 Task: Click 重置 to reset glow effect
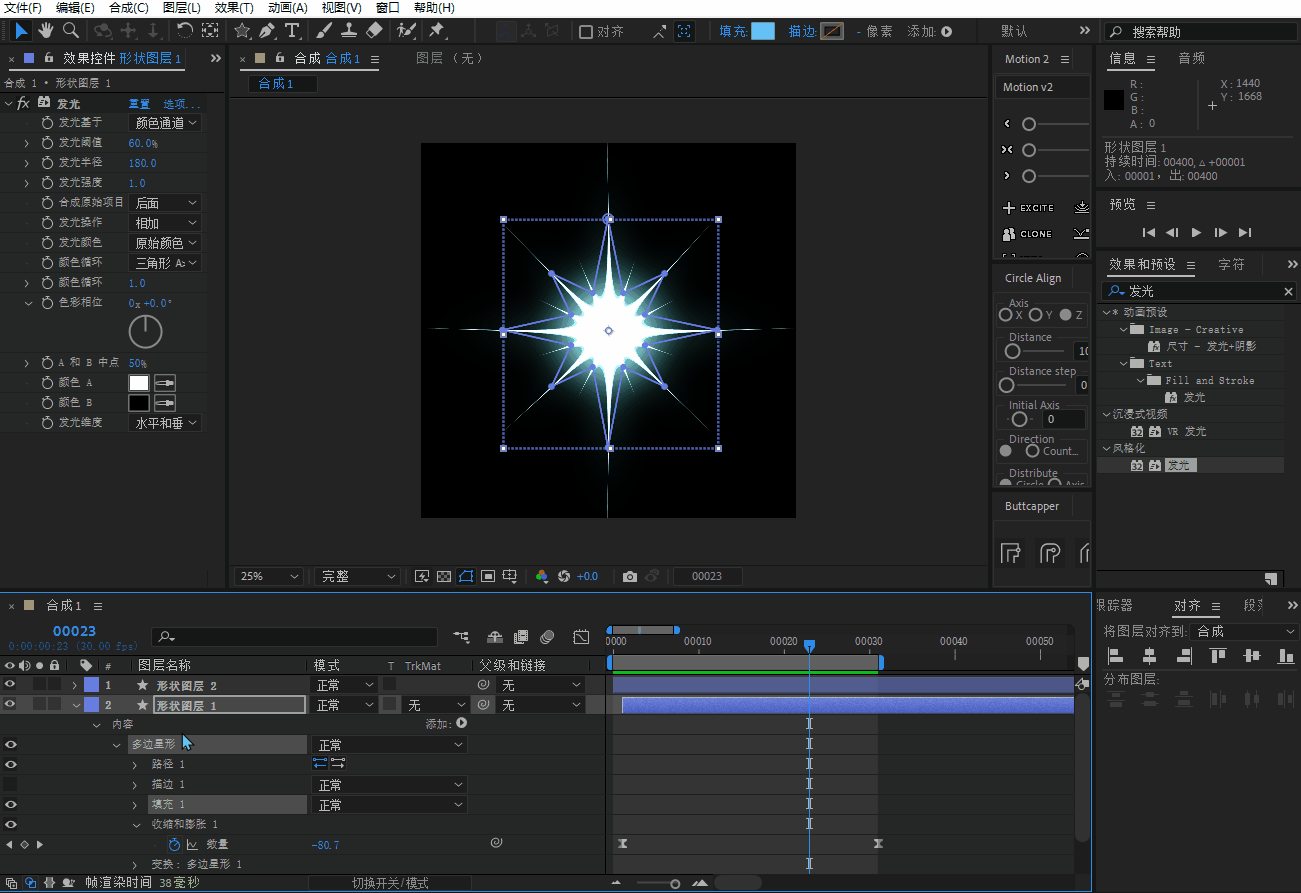click(139, 104)
